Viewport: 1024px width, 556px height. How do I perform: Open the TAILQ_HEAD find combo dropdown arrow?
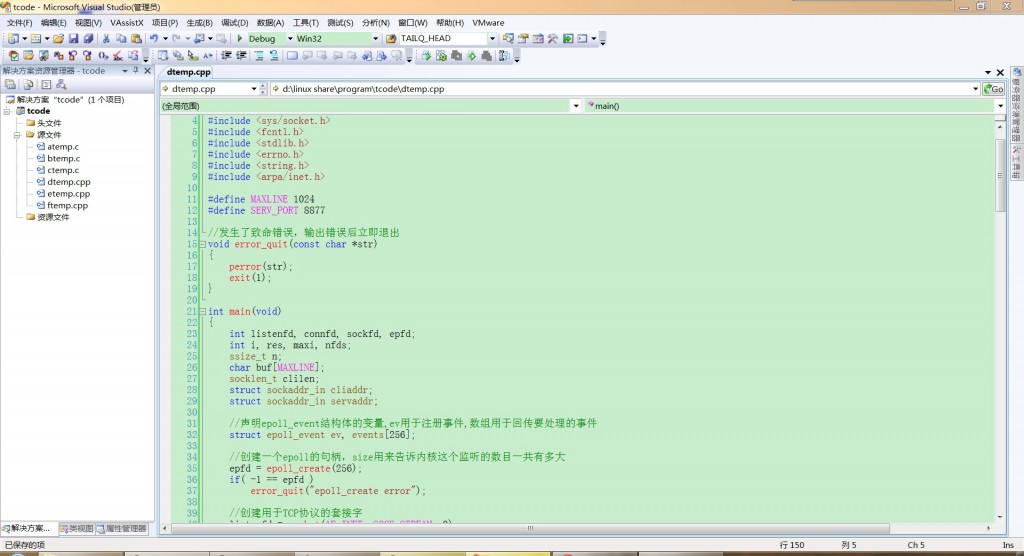click(492, 39)
